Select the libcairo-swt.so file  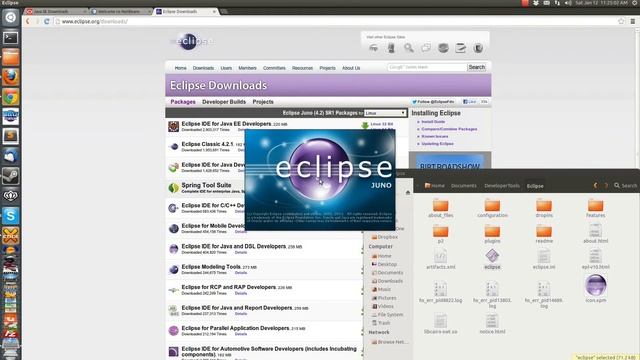coord(440,324)
